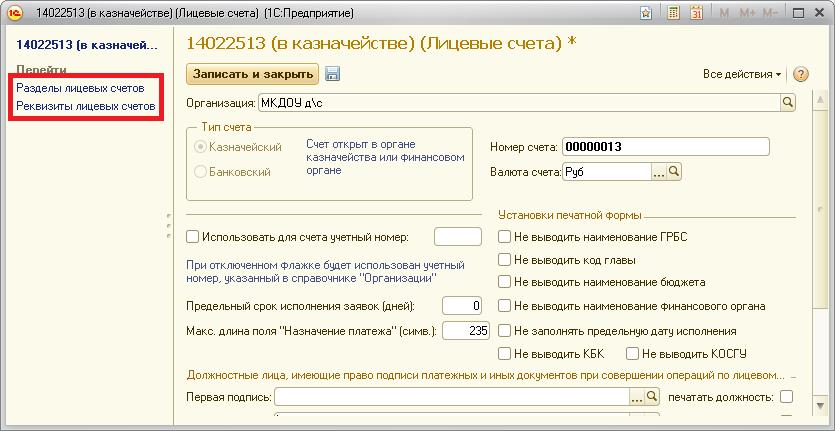
Task: Select the Казначейский radio button
Action: point(200,147)
